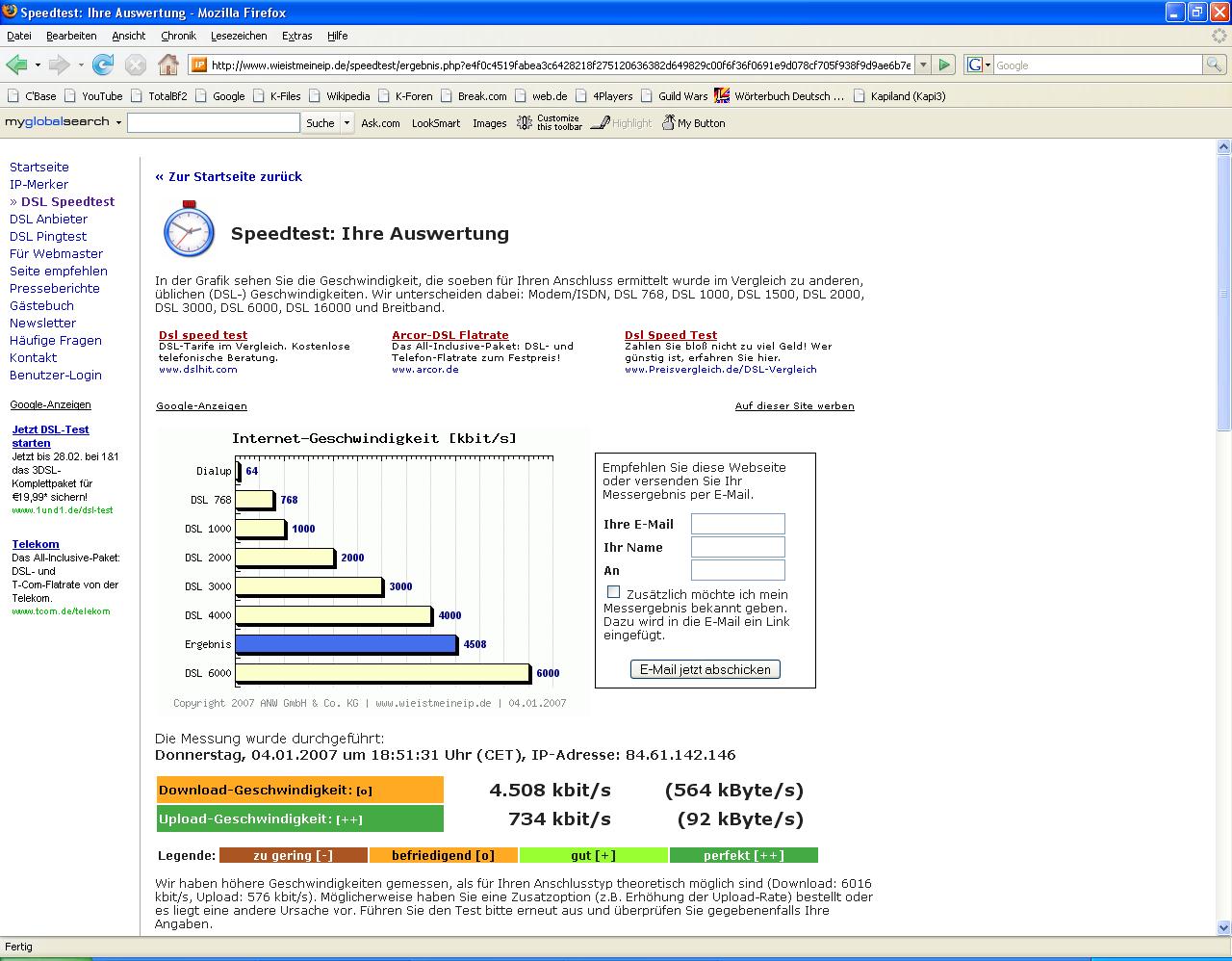
Task: Focus the Ihre E-Mail input field
Action: click(x=738, y=524)
